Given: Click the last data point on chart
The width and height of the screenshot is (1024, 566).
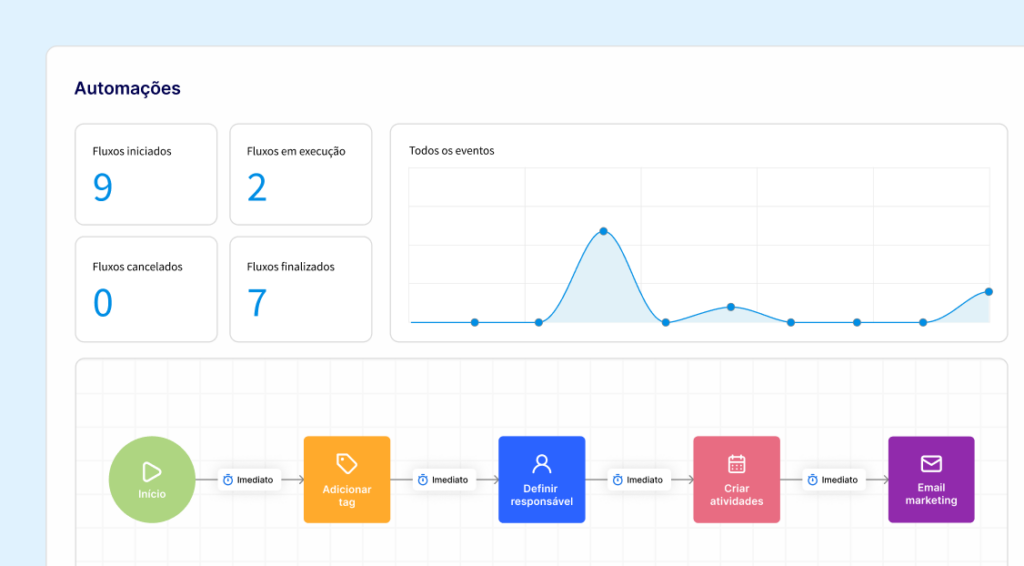Looking at the screenshot, I should [x=988, y=292].
